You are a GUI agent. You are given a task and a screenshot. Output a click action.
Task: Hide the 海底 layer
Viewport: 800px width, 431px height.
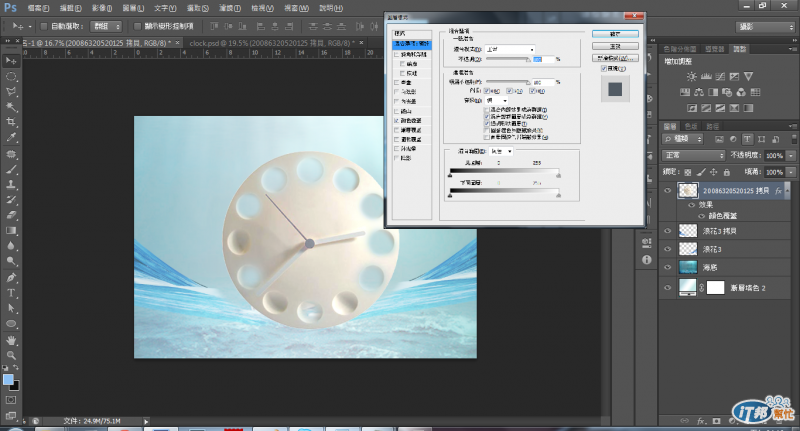click(x=667, y=267)
